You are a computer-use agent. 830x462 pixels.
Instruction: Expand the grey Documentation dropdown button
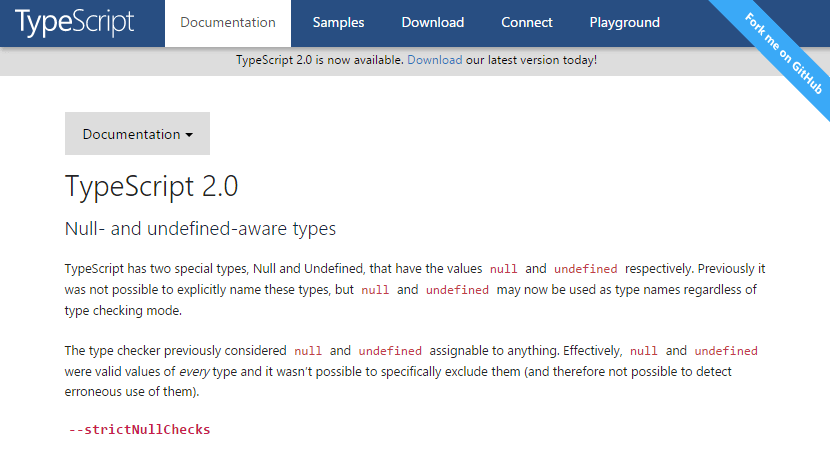(x=137, y=134)
